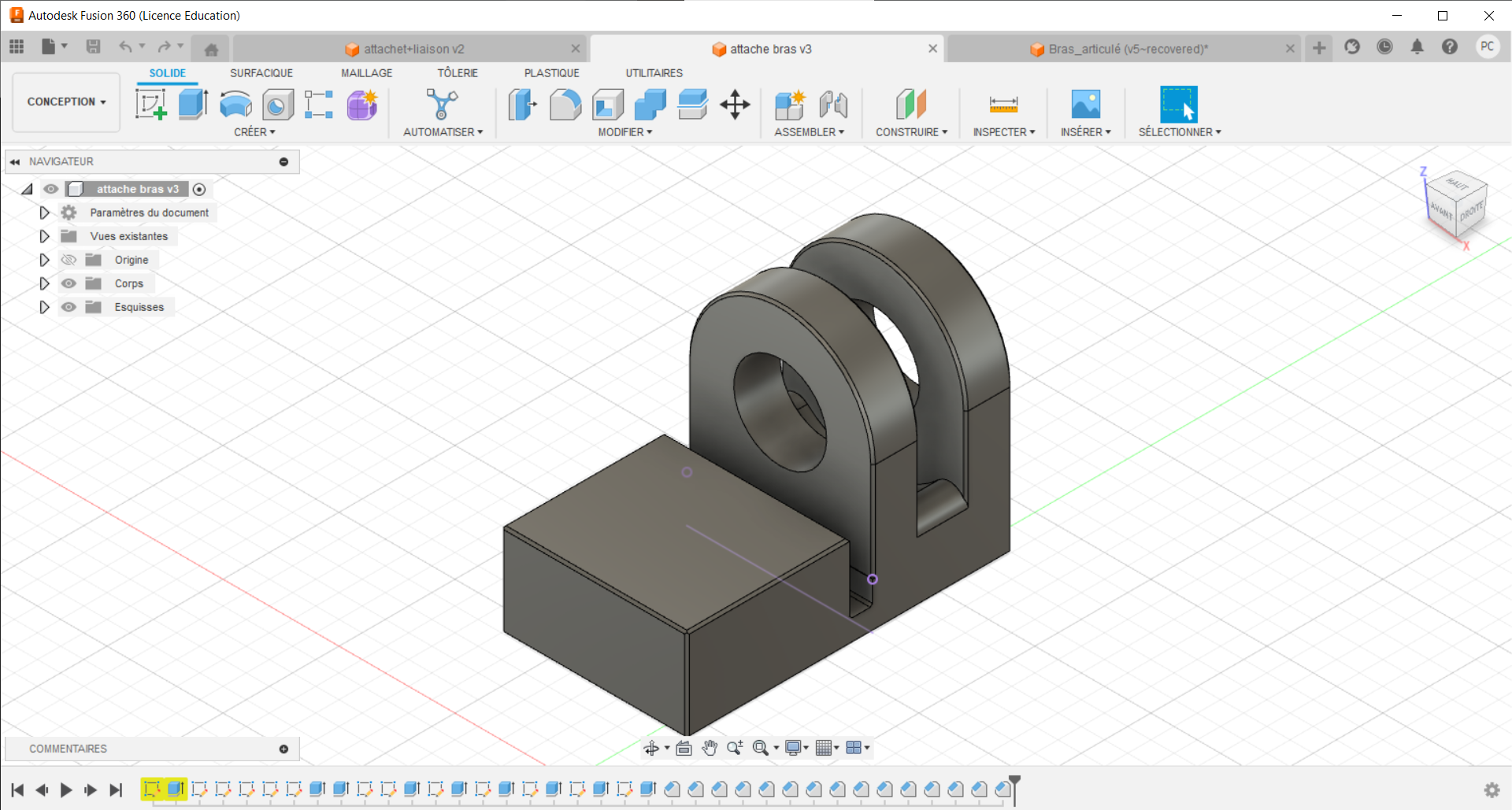The image size is (1512, 810).
Task: Hide the Corps folder
Action: point(69,283)
